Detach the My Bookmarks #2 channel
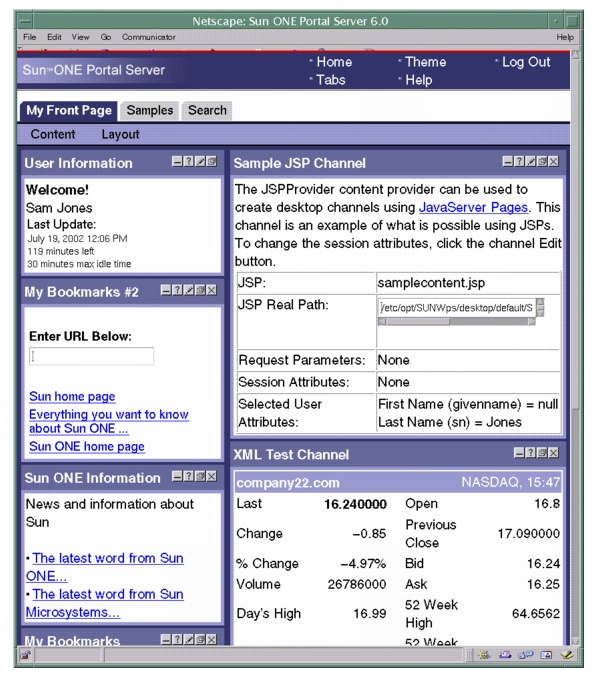 click(200, 290)
